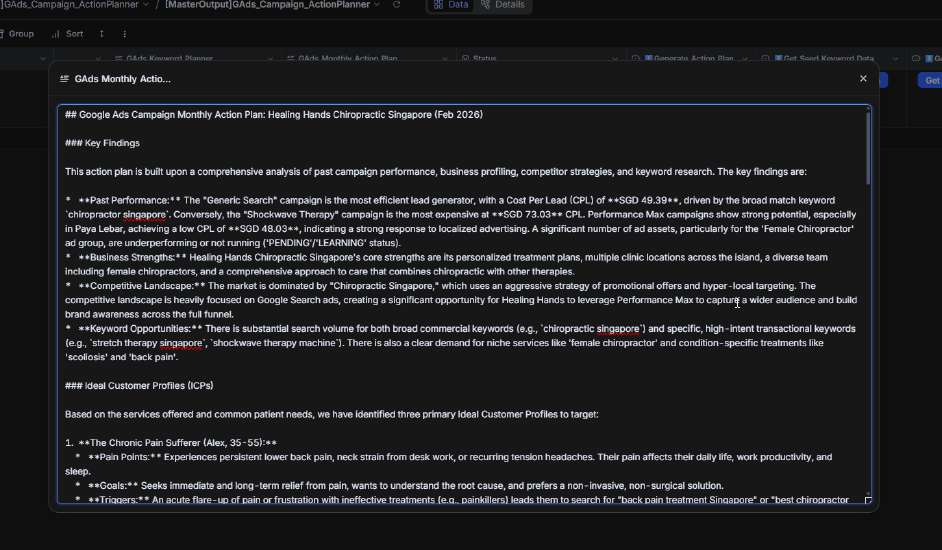This screenshot has width=942, height=550.
Task: Click the row height arrows icon
Action: coord(102,34)
